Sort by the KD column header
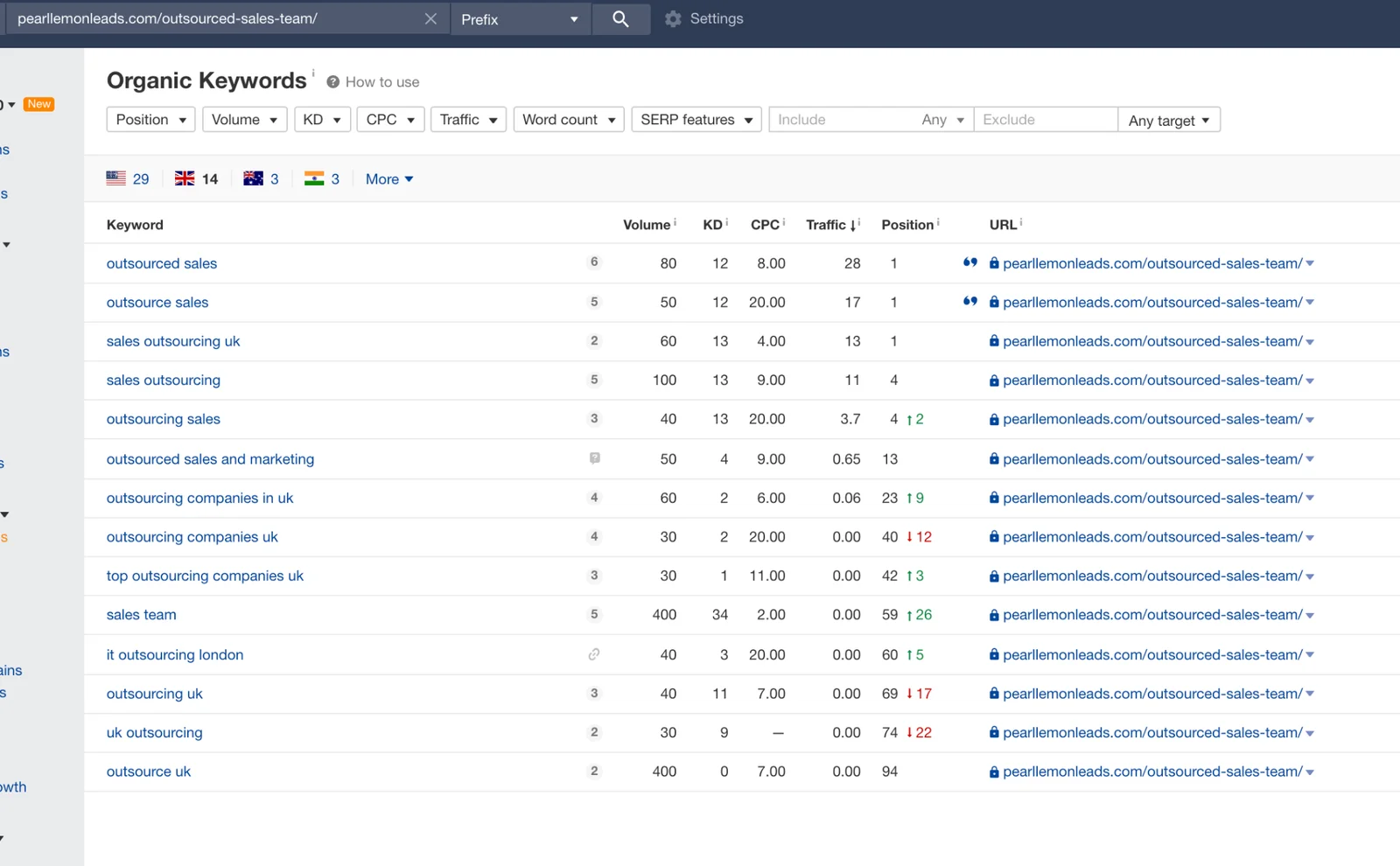 [712, 225]
